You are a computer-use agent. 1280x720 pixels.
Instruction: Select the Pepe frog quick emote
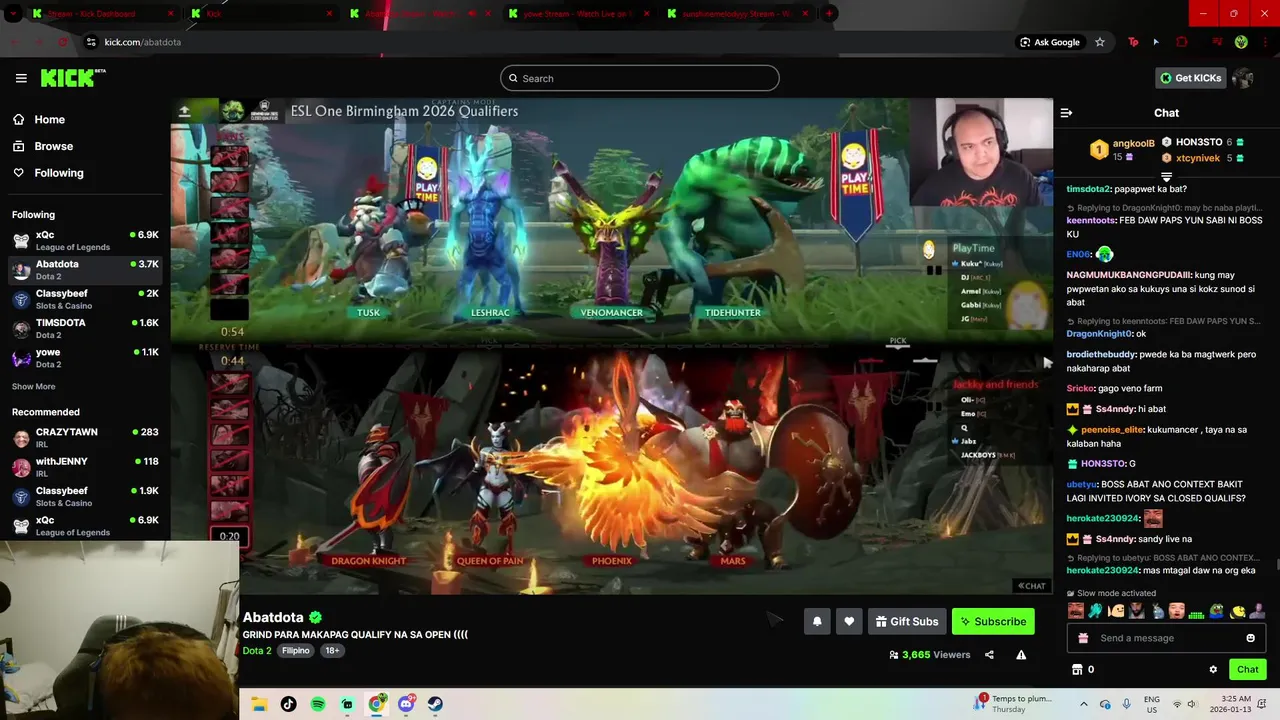click(x=1217, y=611)
